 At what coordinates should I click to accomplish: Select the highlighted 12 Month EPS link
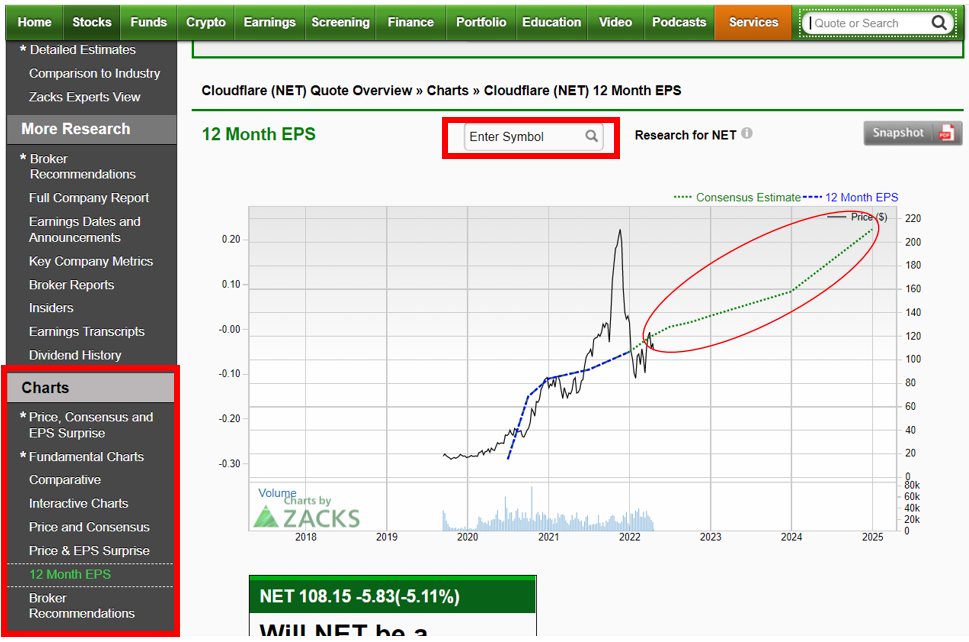pos(70,574)
